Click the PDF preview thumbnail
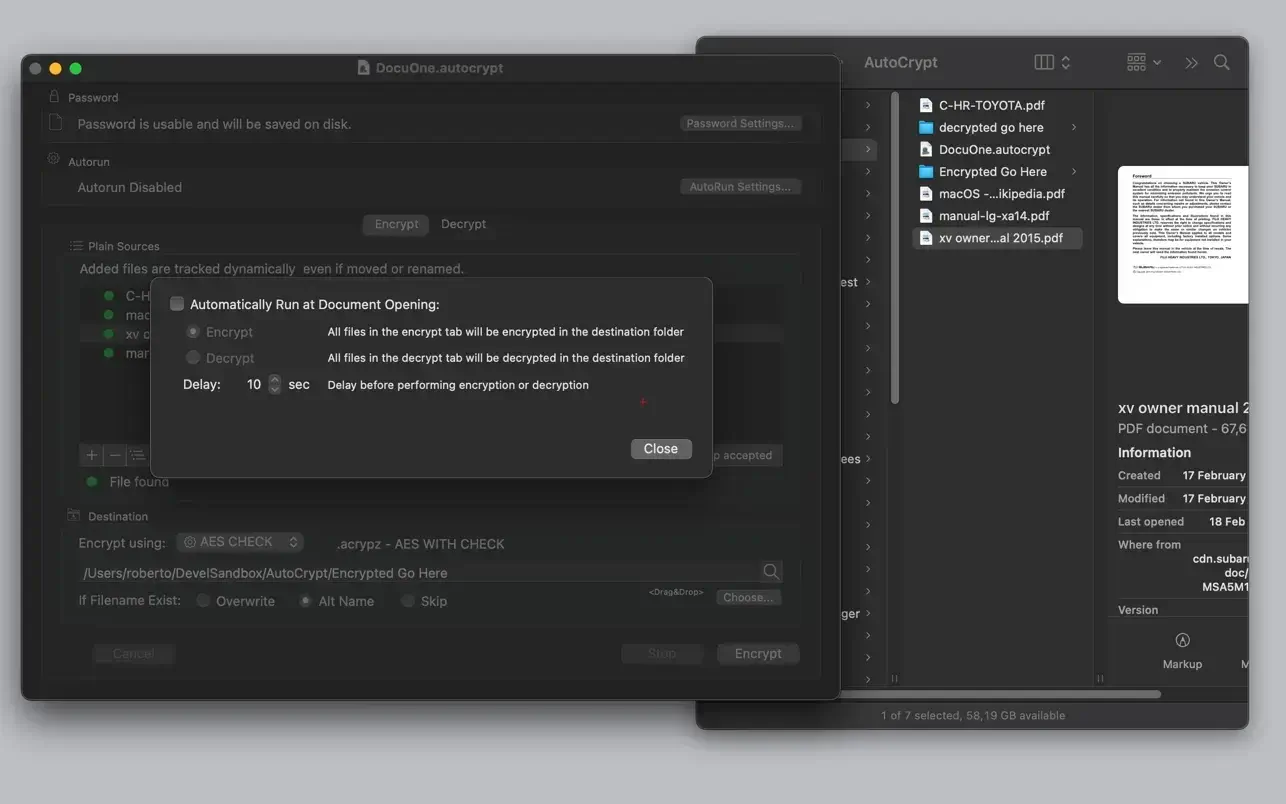1286x804 pixels. click(1182, 234)
